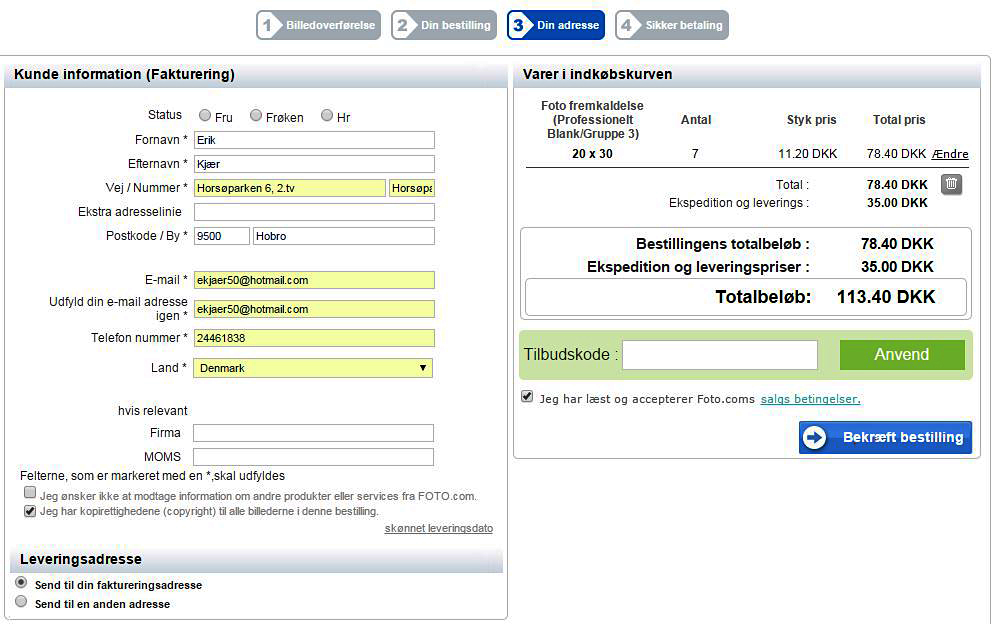
Task: Toggle acceptance of salgs betingelser checkbox
Action: 527,397
